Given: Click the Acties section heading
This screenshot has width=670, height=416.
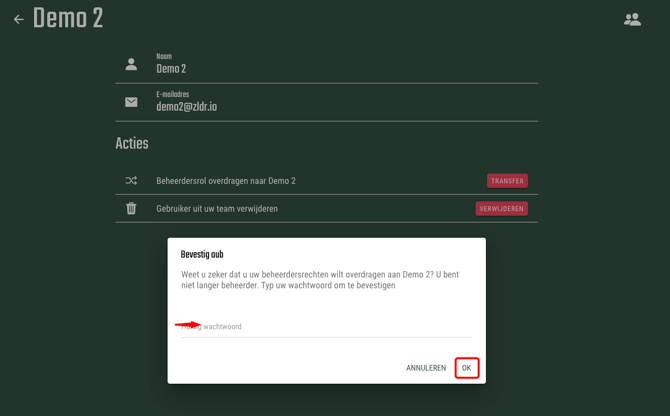Looking at the screenshot, I should click(x=132, y=144).
